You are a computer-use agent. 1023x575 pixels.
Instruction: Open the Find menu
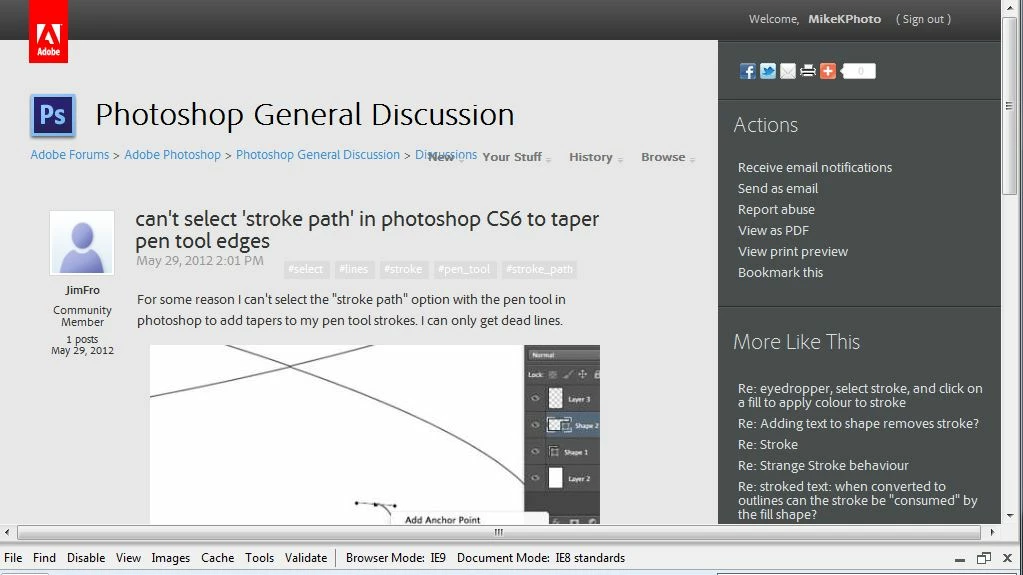coord(44,558)
